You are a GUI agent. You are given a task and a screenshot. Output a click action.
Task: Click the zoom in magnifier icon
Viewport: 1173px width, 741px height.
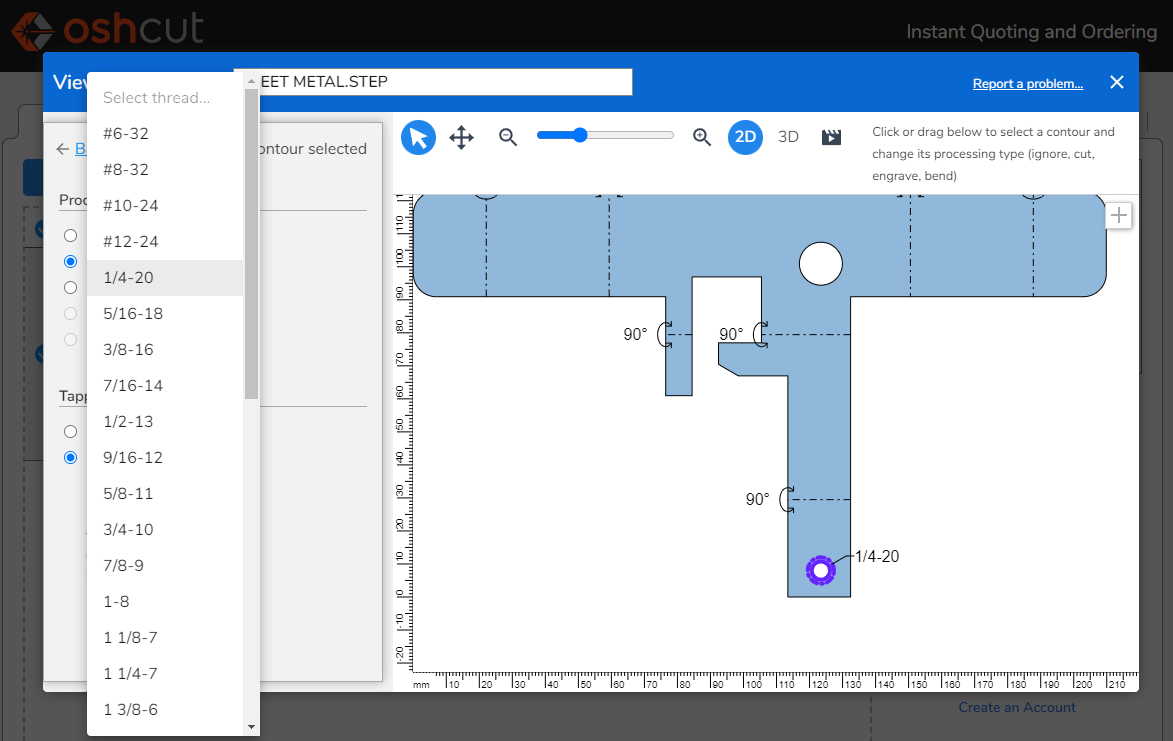click(x=702, y=137)
